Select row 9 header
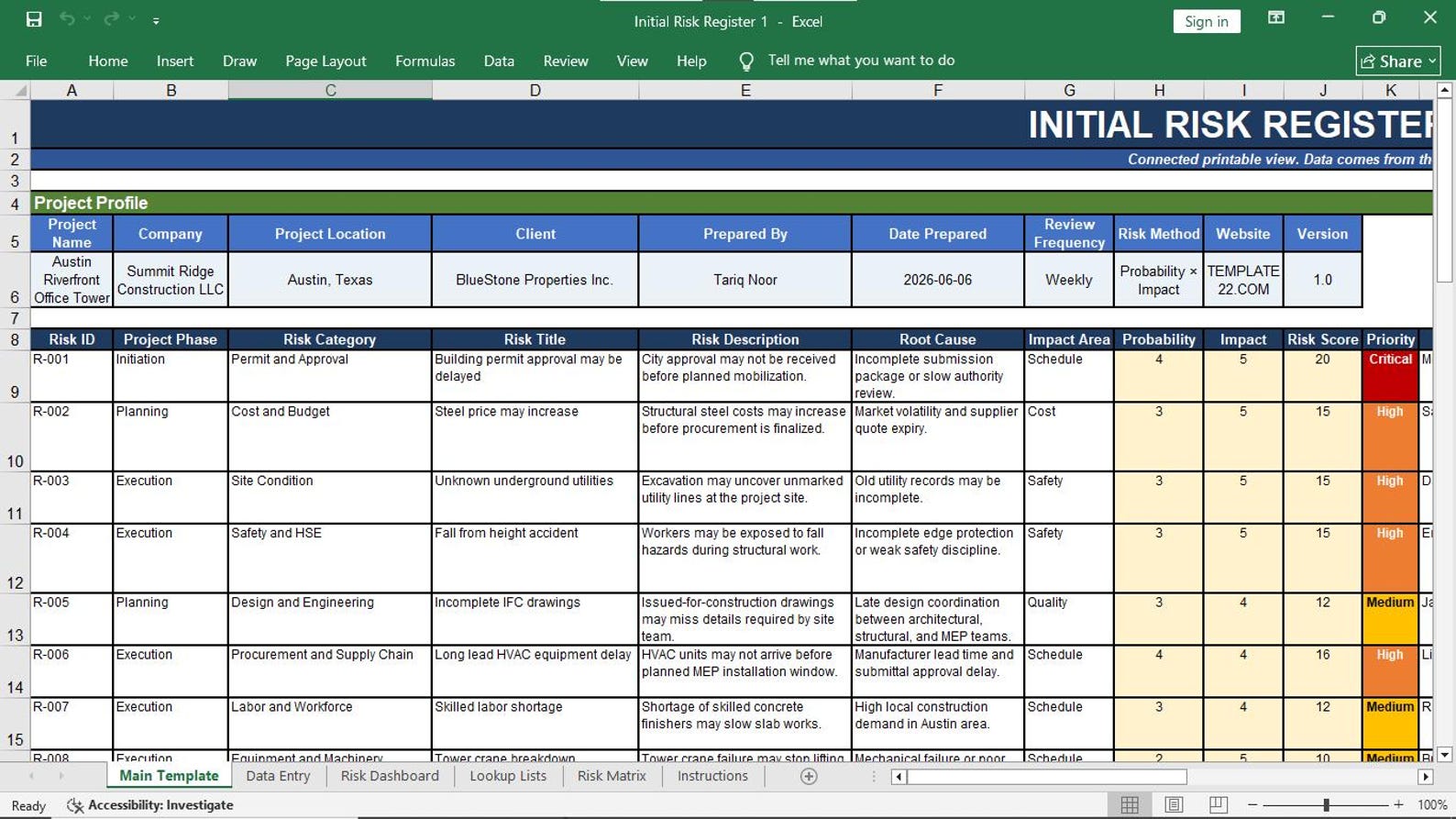 [x=15, y=376]
